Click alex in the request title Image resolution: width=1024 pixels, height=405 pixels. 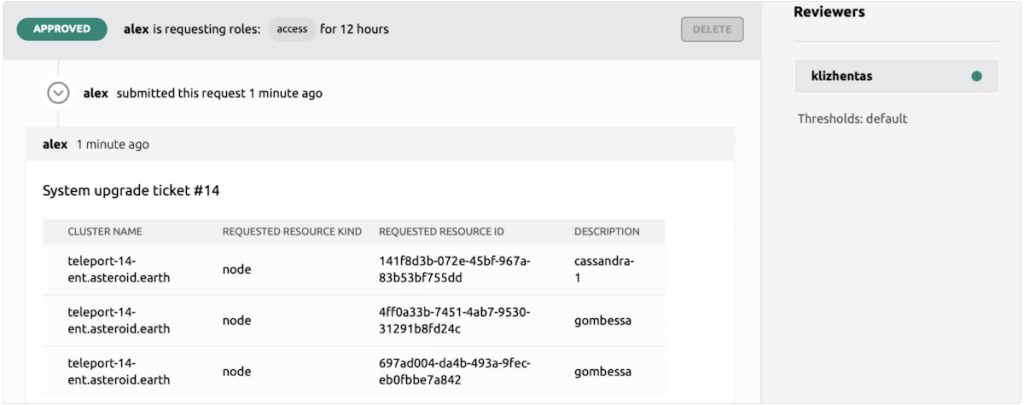pyautogui.click(x=136, y=29)
